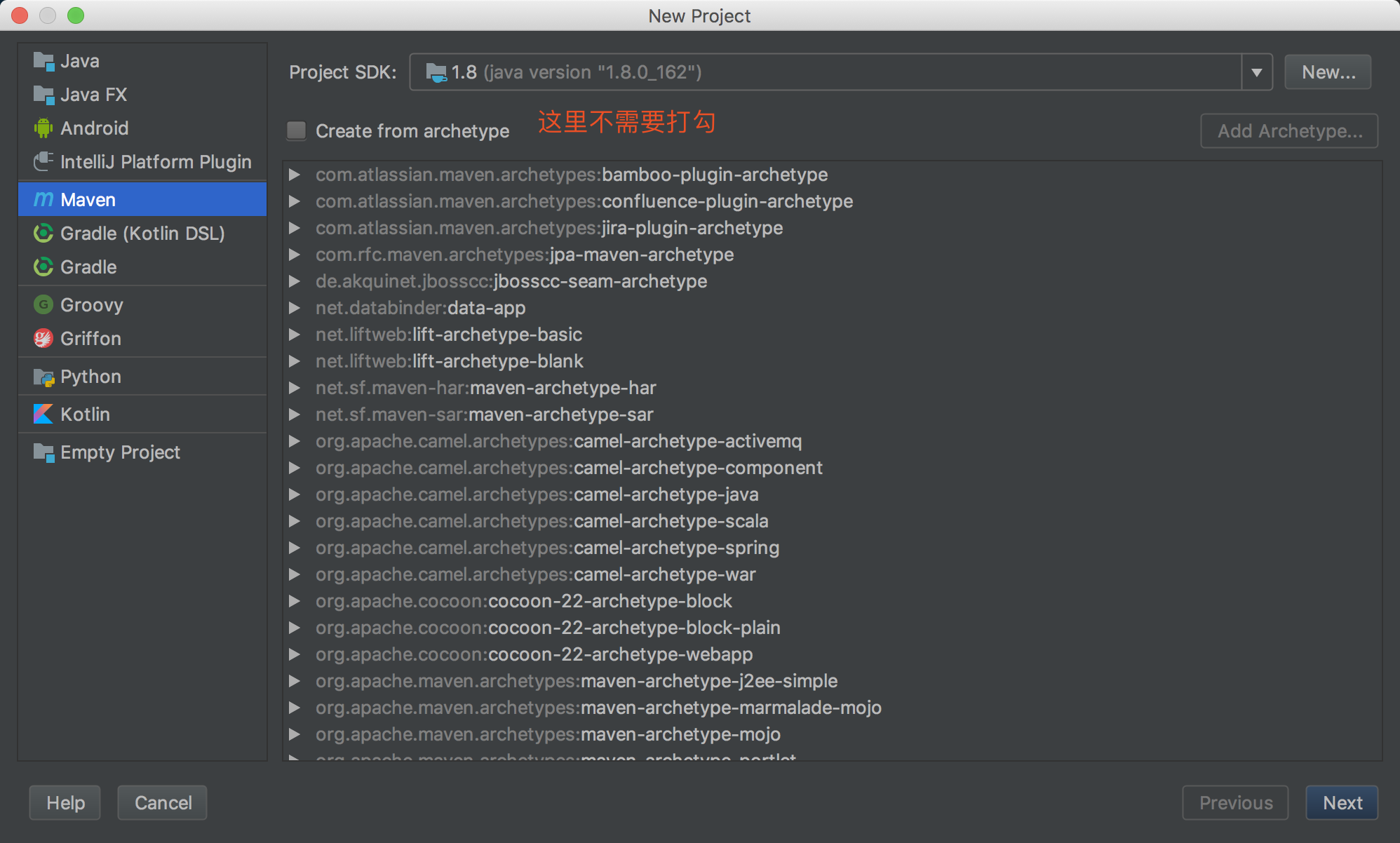Expand lift-archetype-basic node
1400x843 pixels.
click(295, 335)
